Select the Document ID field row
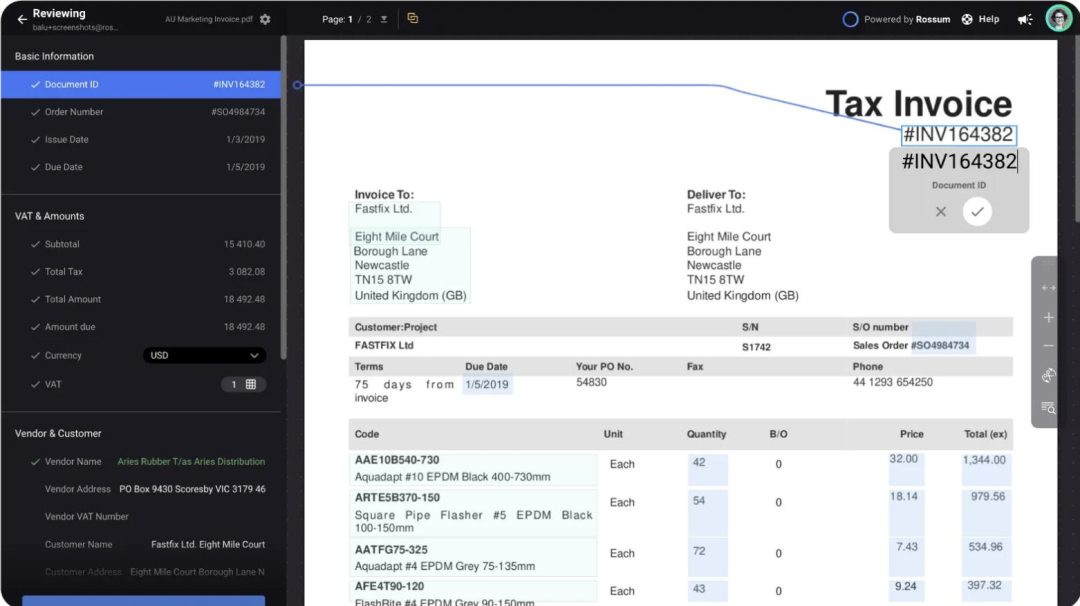 (x=141, y=84)
